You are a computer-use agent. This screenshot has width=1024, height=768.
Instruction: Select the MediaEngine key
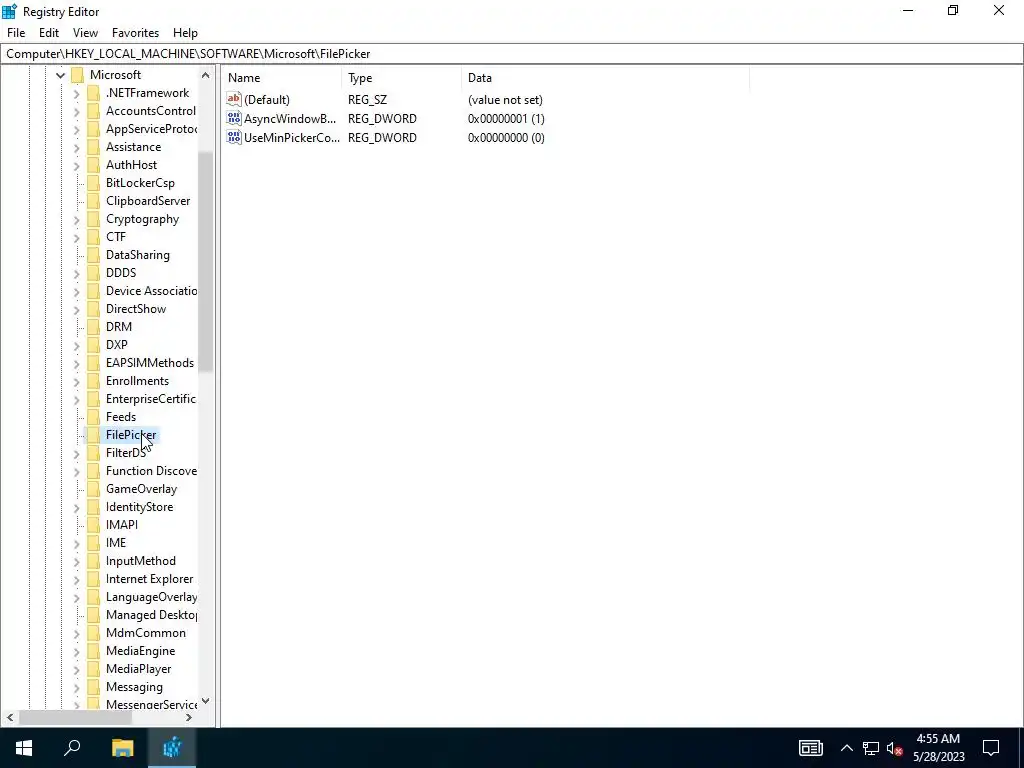tap(140, 650)
